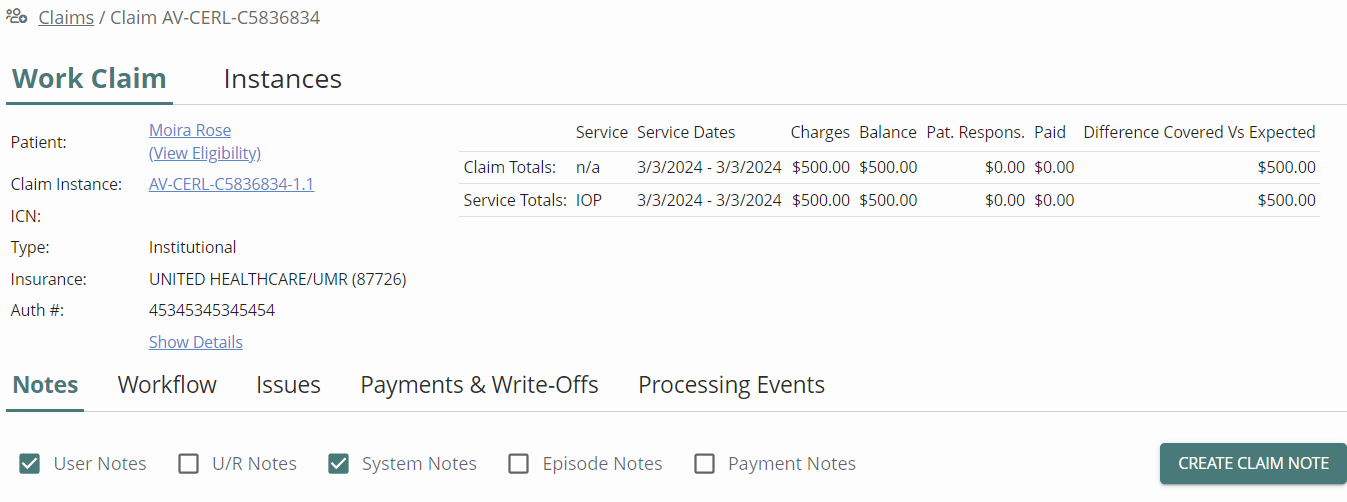This screenshot has width=1347, height=502.
Task: Uncheck the User Notes checkbox
Action: (x=30, y=464)
